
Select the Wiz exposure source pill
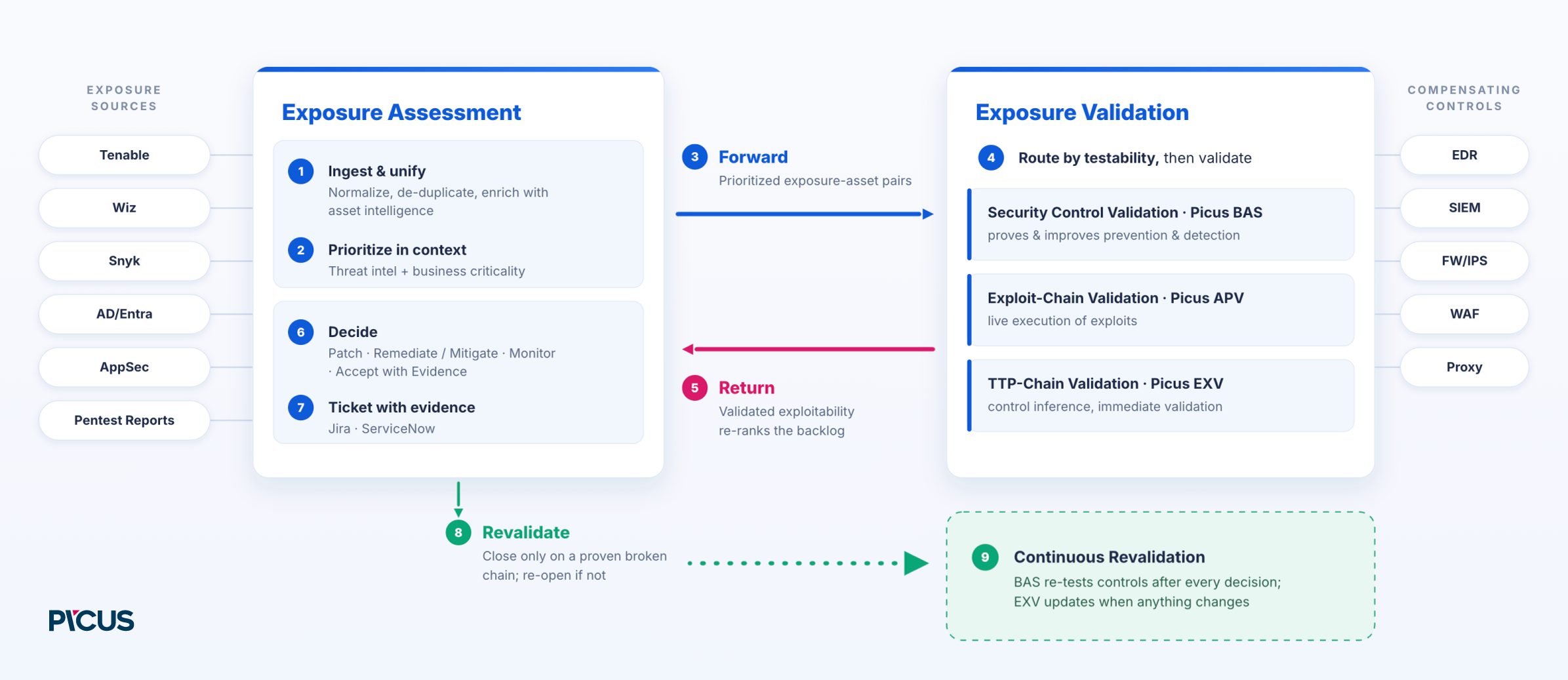125,208
